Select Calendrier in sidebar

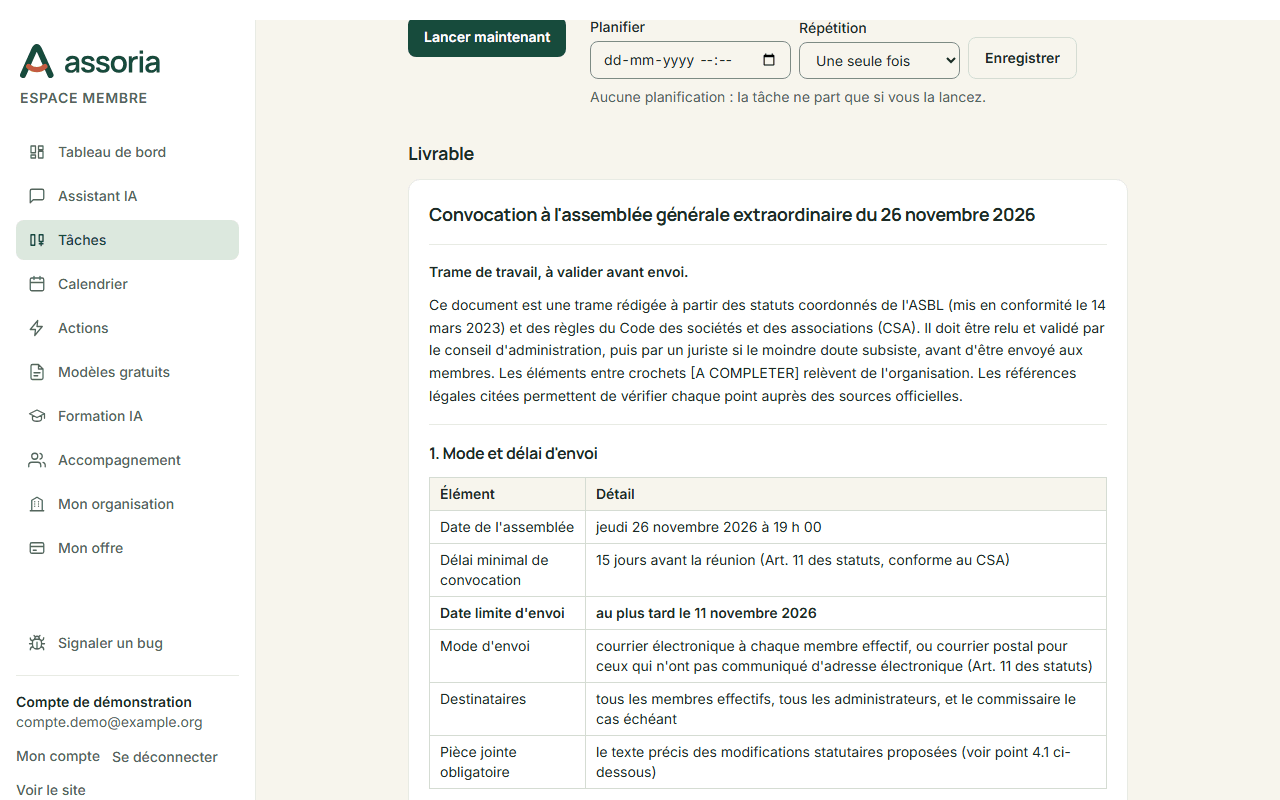click(x=127, y=284)
